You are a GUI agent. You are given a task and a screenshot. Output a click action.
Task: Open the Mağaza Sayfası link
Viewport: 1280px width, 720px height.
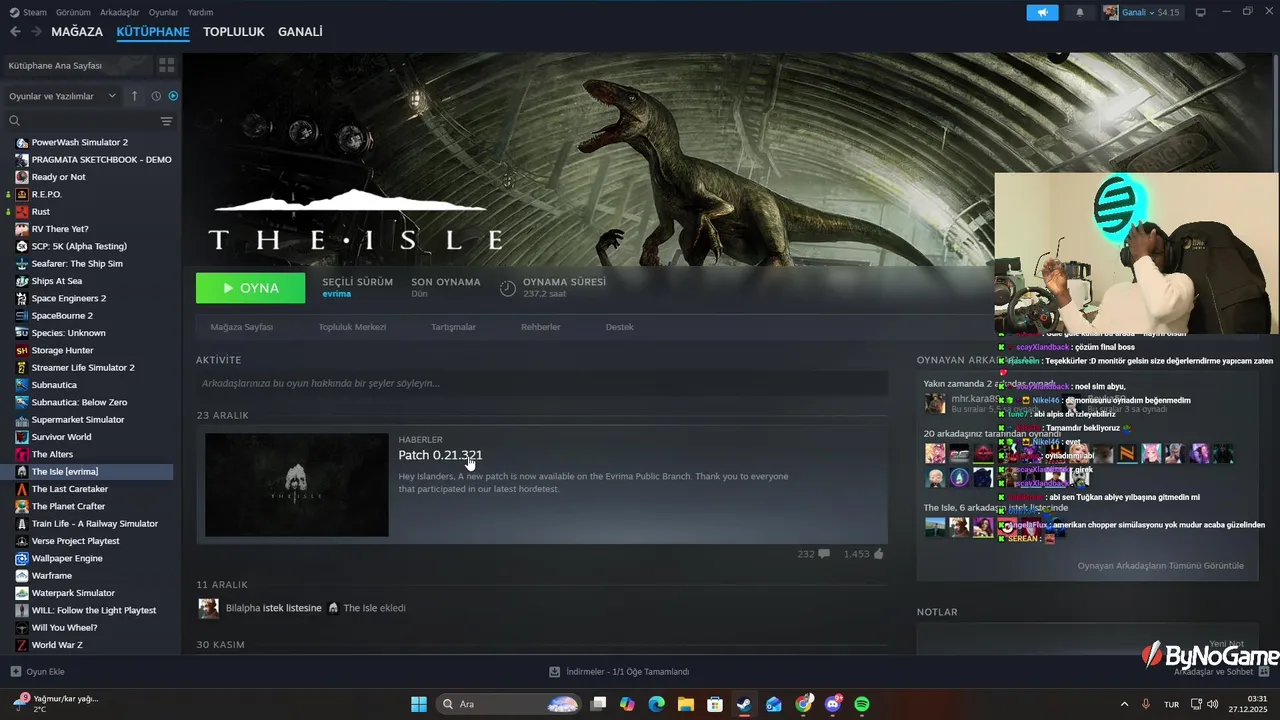point(241,327)
